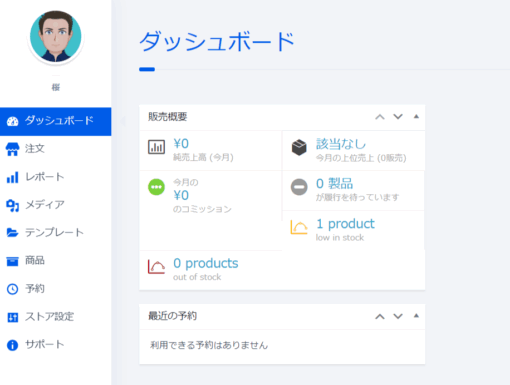Click the ダッシュボード page heading
The width and height of the screenshot is (510, 385).
pyautogui.click(x=217, y=42)
